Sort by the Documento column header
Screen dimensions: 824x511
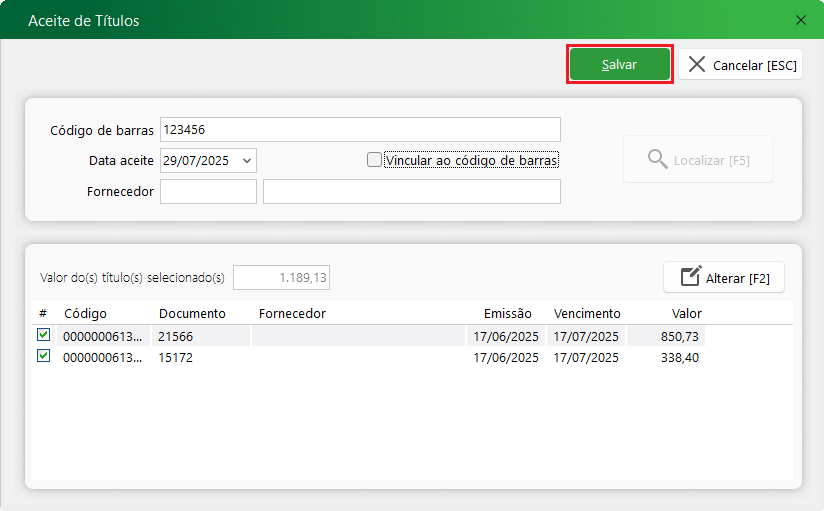click(x=192, y=313)
